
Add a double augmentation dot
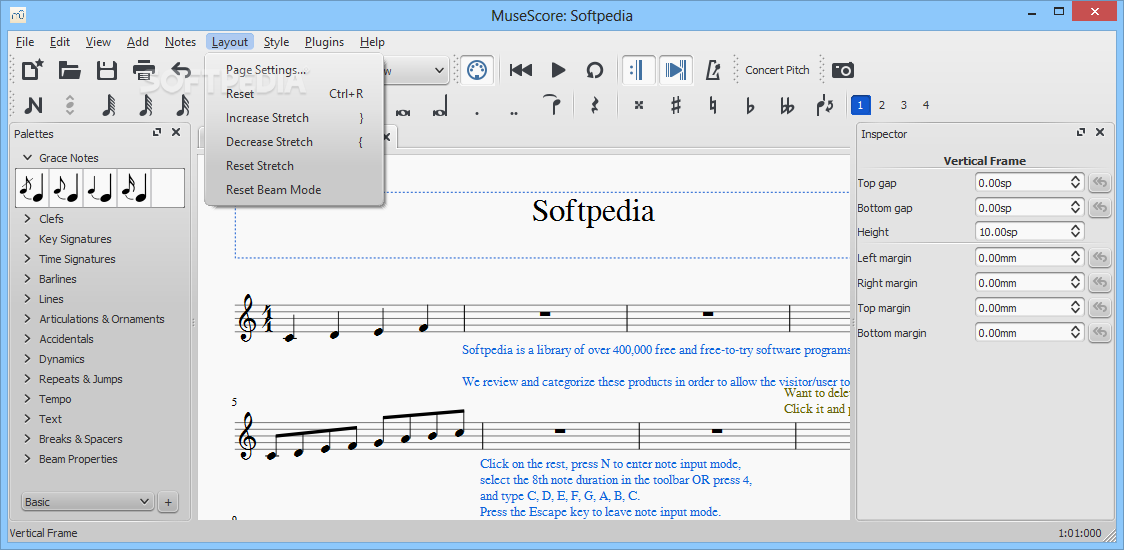coord(514,113)
